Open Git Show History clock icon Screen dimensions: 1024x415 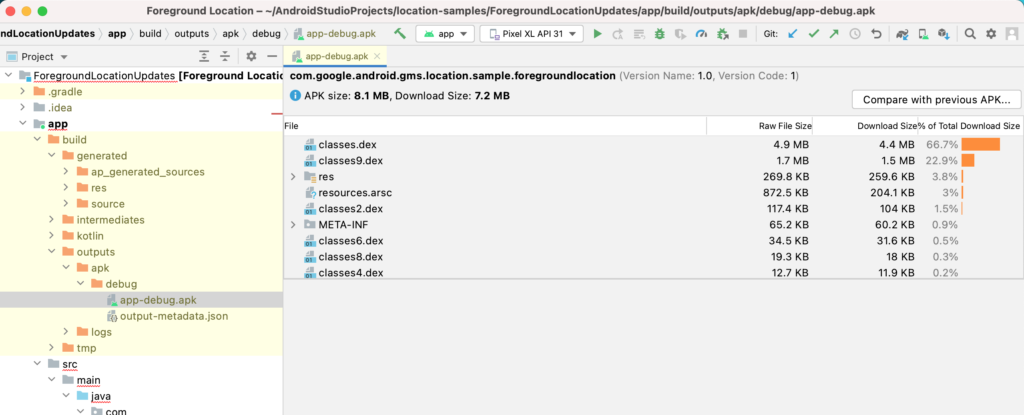pos(854,34)
